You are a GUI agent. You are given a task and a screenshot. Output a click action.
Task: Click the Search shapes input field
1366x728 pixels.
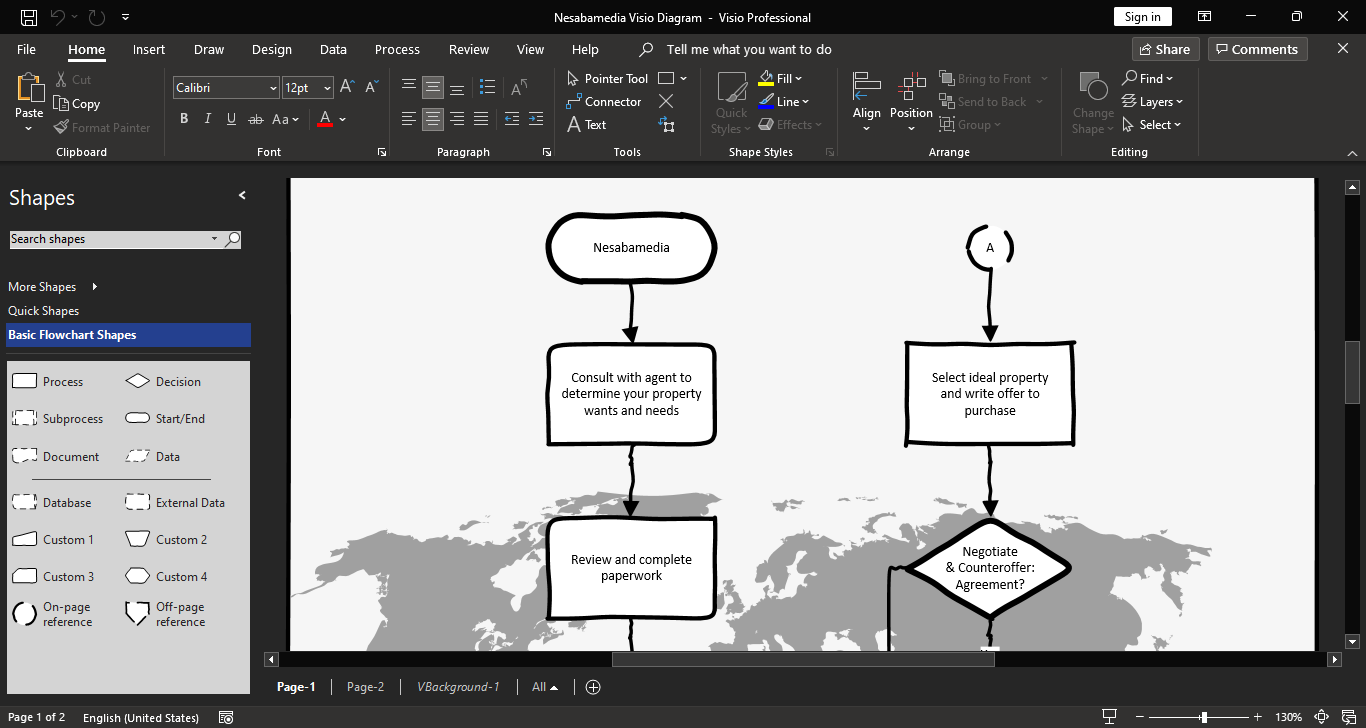110,239
